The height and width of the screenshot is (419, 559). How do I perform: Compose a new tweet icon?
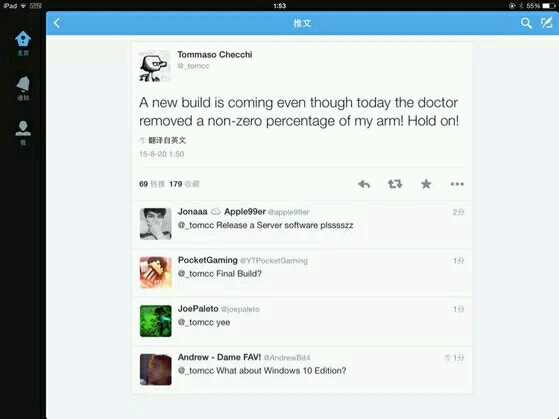coord(547,23)
